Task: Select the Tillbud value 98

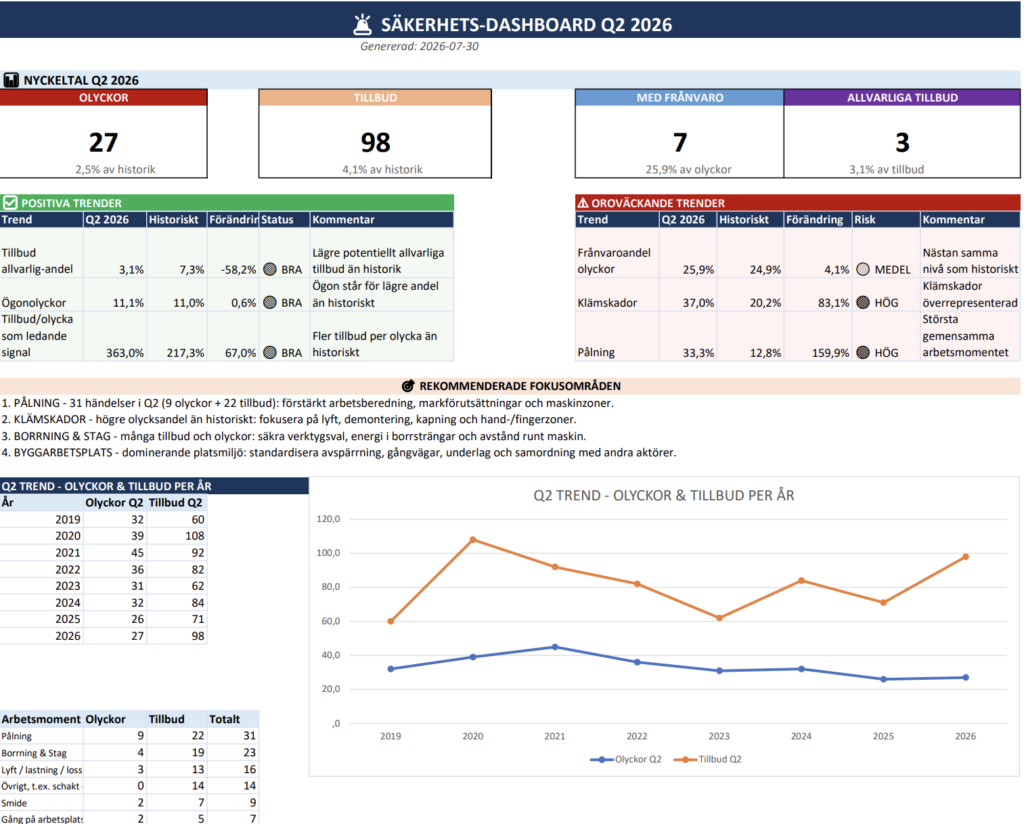Action: pyautogui.click(x=375, y=142)
